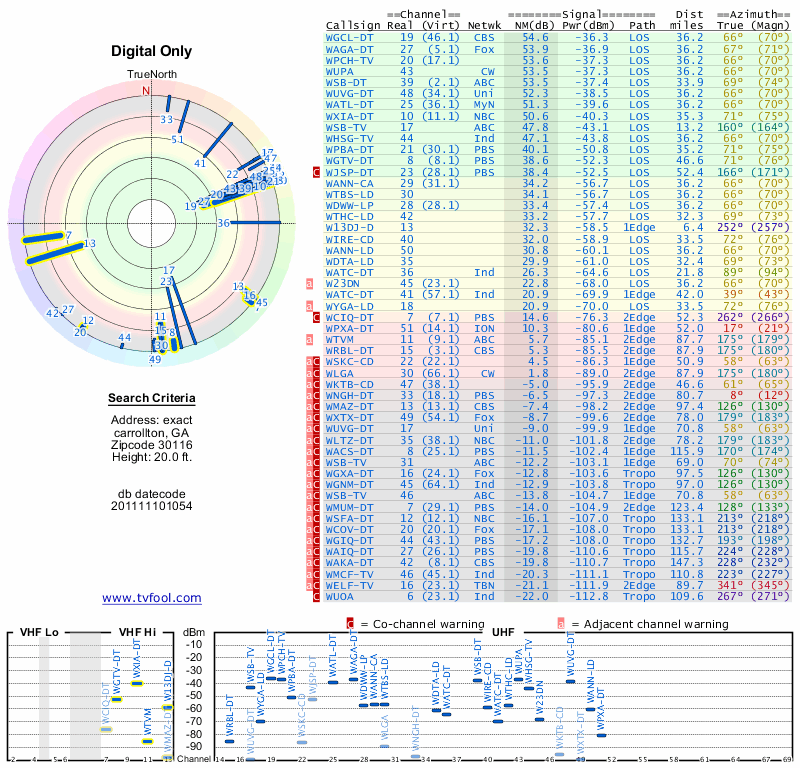Viewport: 800px width, 768px height.
Task: Select the WXTX-DT callsign in the table
Action: click(x=349, y=417)
